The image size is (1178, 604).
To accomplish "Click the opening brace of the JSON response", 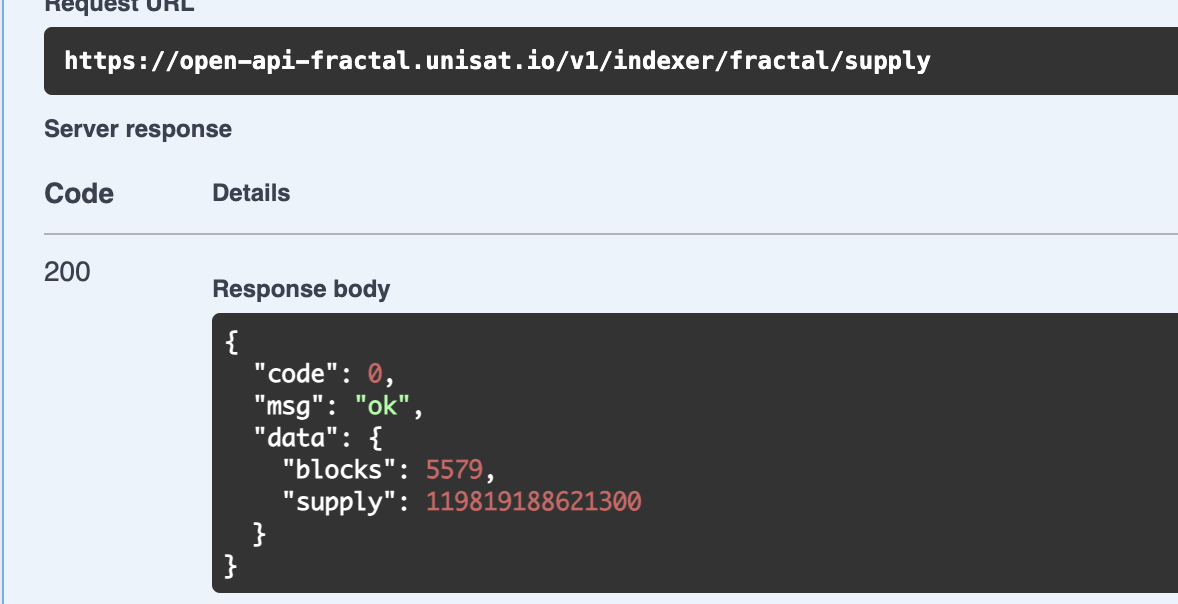I will (x=232, y=342).
